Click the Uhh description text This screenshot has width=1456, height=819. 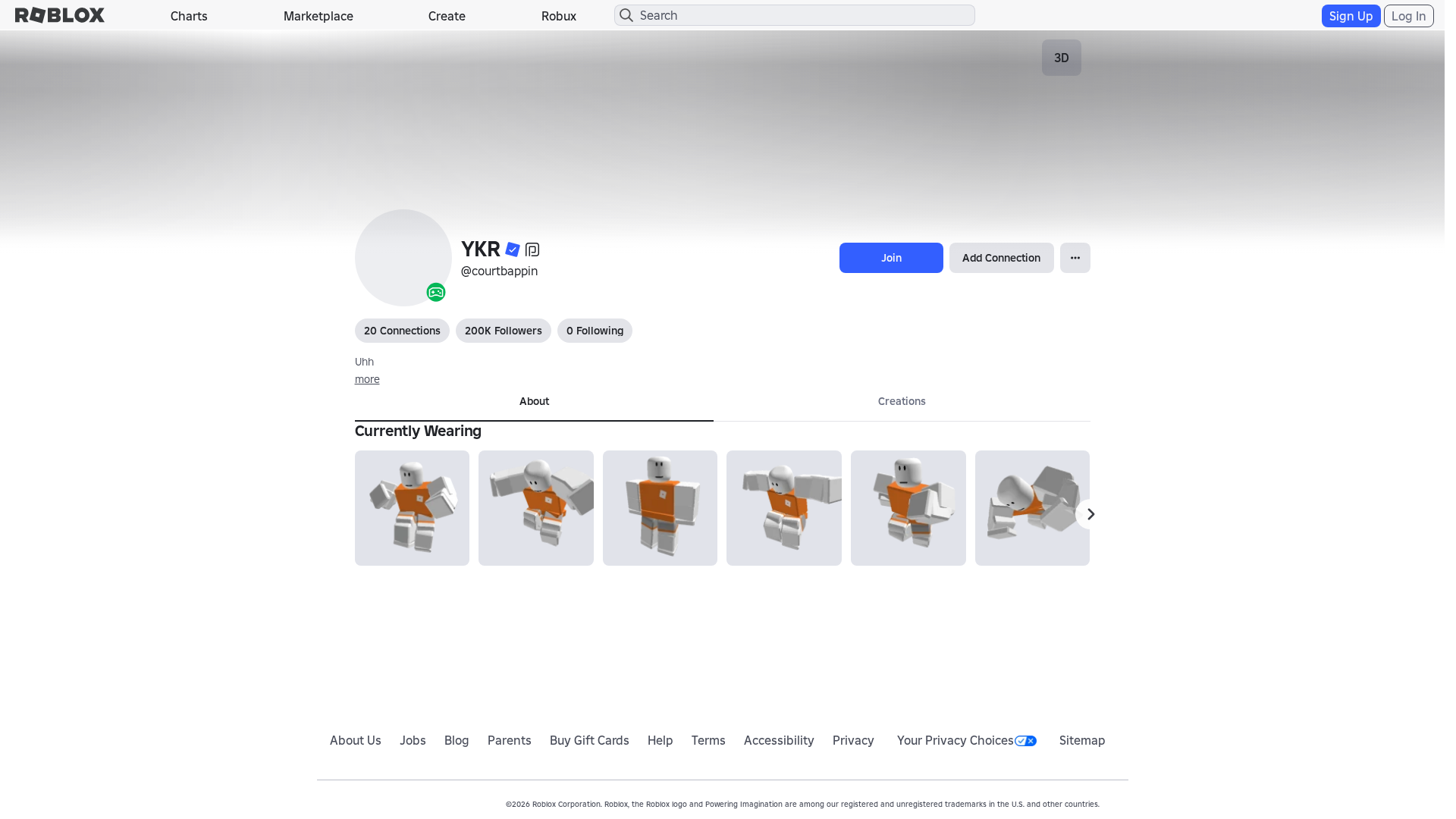[x=364, y=362]
